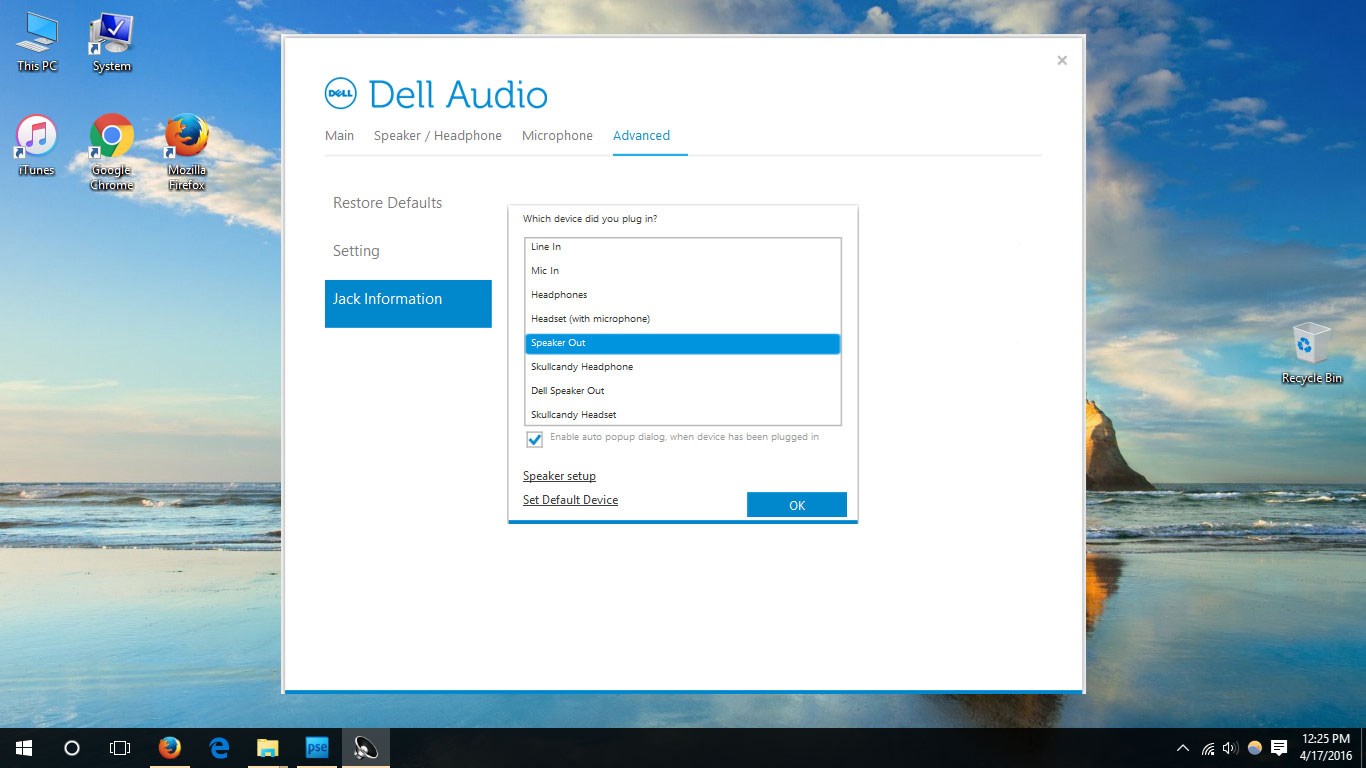Switch to the Microphone tab

point(557,135)
